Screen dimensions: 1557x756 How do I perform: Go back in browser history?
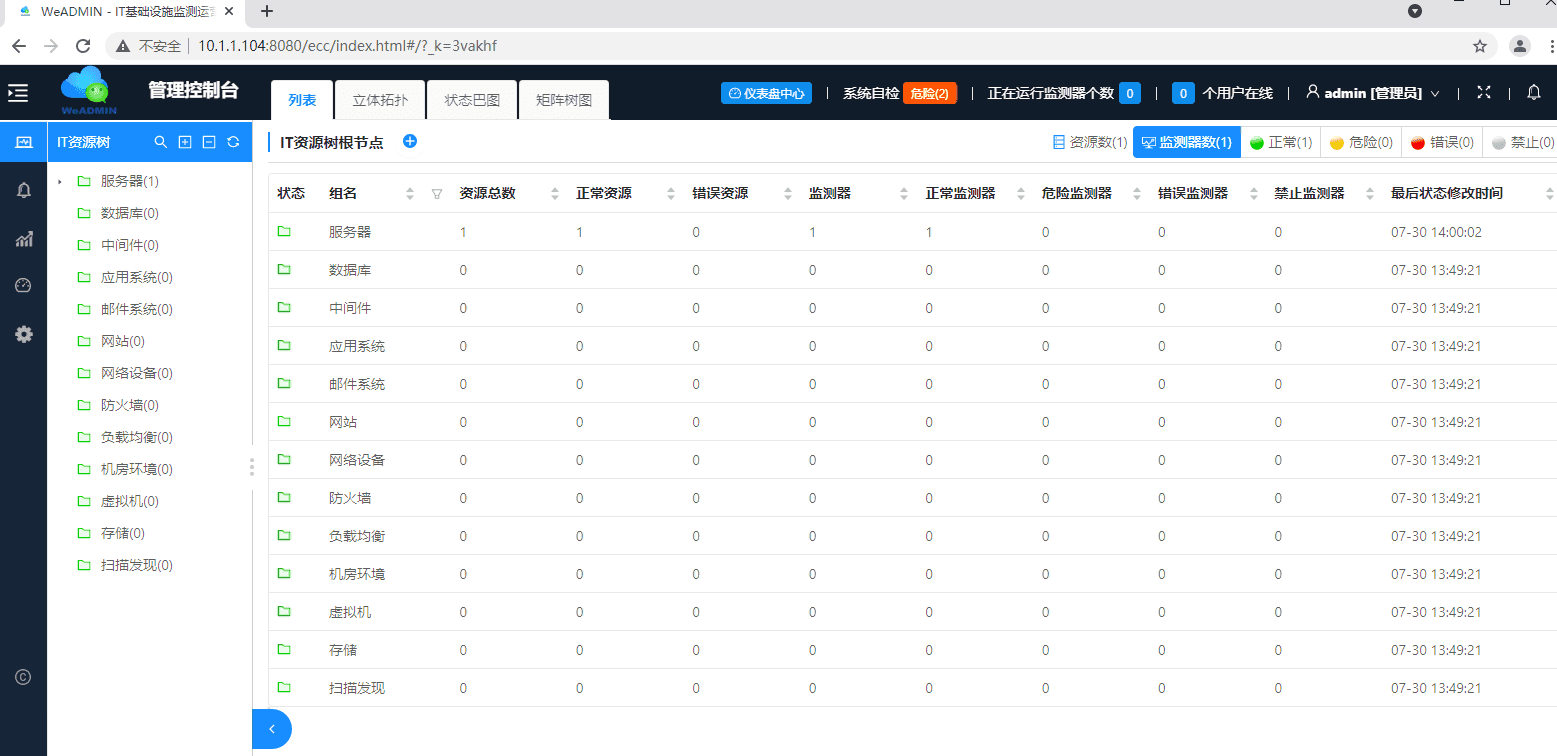click(x=19, y=46)
